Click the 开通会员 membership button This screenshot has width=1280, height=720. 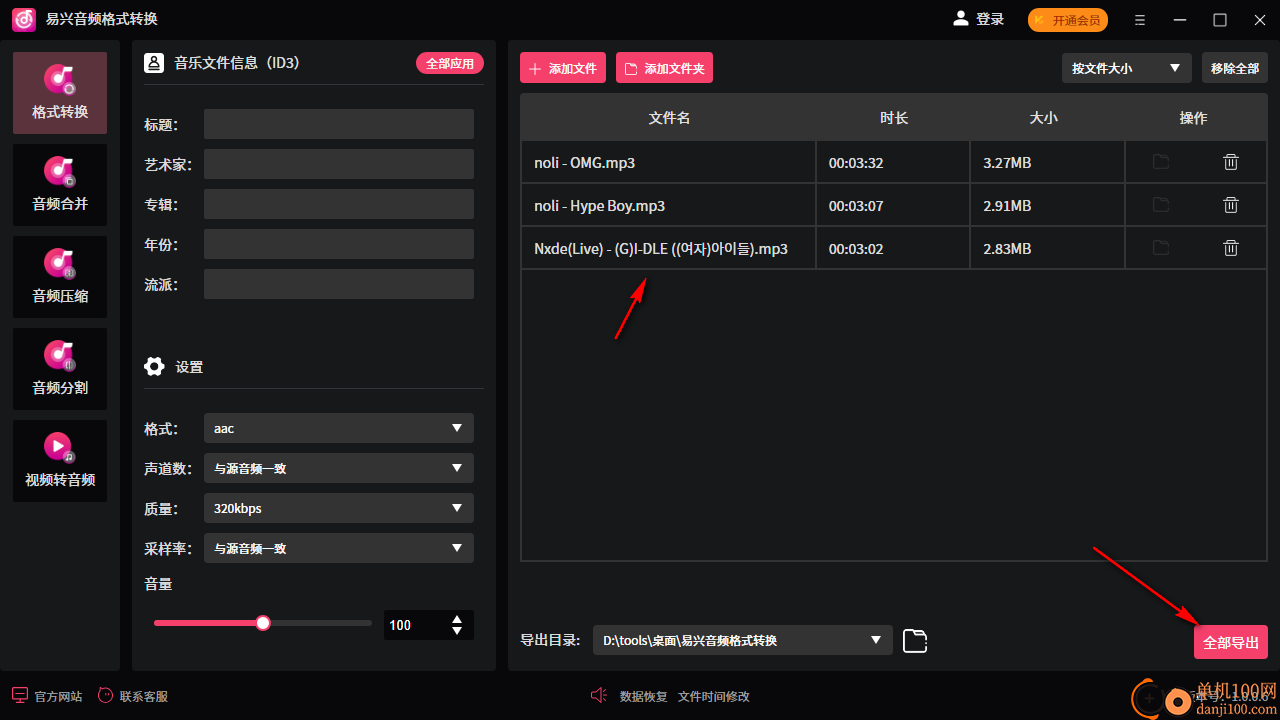pos(1068,20)
